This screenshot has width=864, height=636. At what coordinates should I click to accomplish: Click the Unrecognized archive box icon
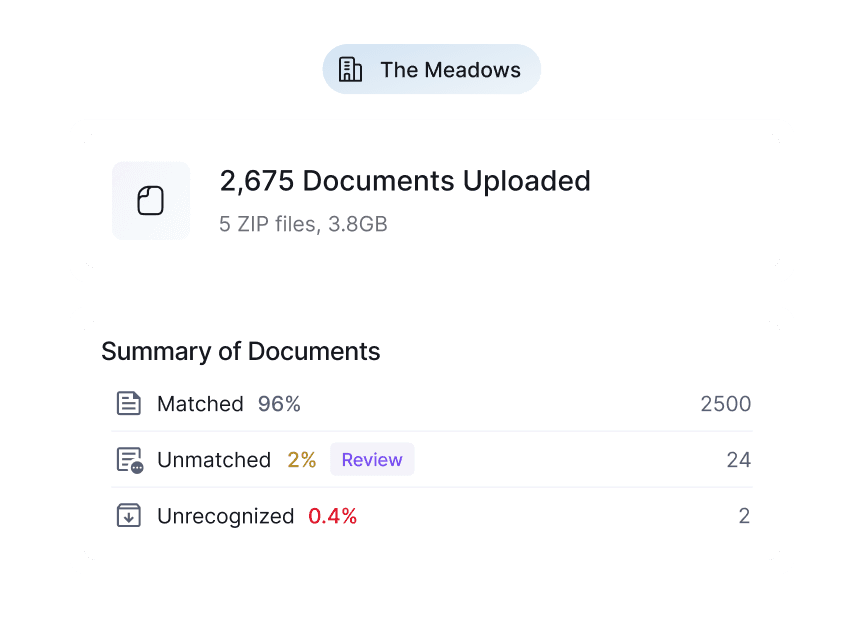point(129,516)
